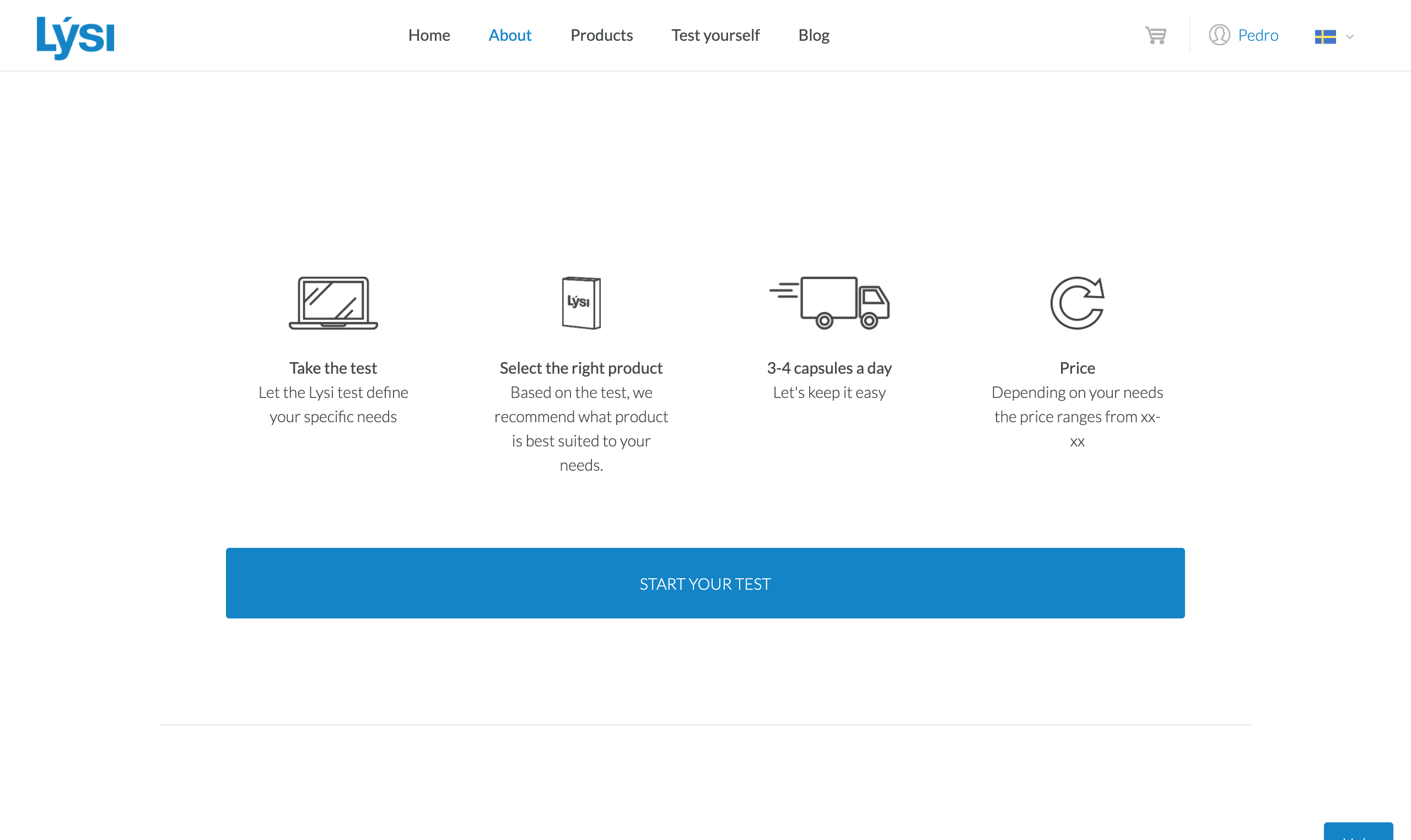
Task: Click the delivery truck icon
Action: (830, 303)
